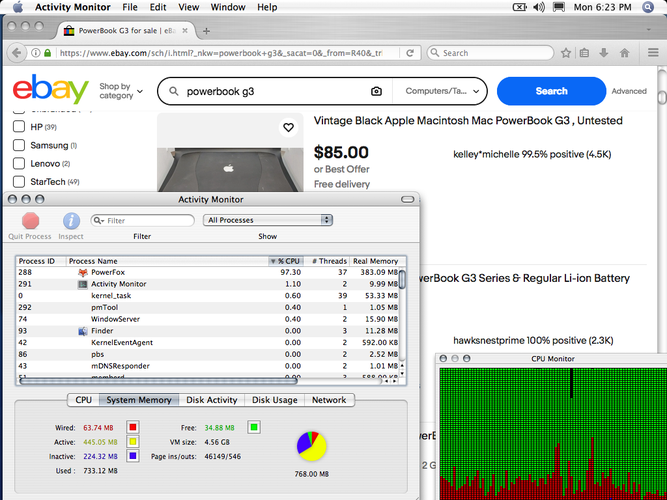Expand Shop by category menu
Screen dimensions: 667x500
pyautogui.click(x=121, y=91)
